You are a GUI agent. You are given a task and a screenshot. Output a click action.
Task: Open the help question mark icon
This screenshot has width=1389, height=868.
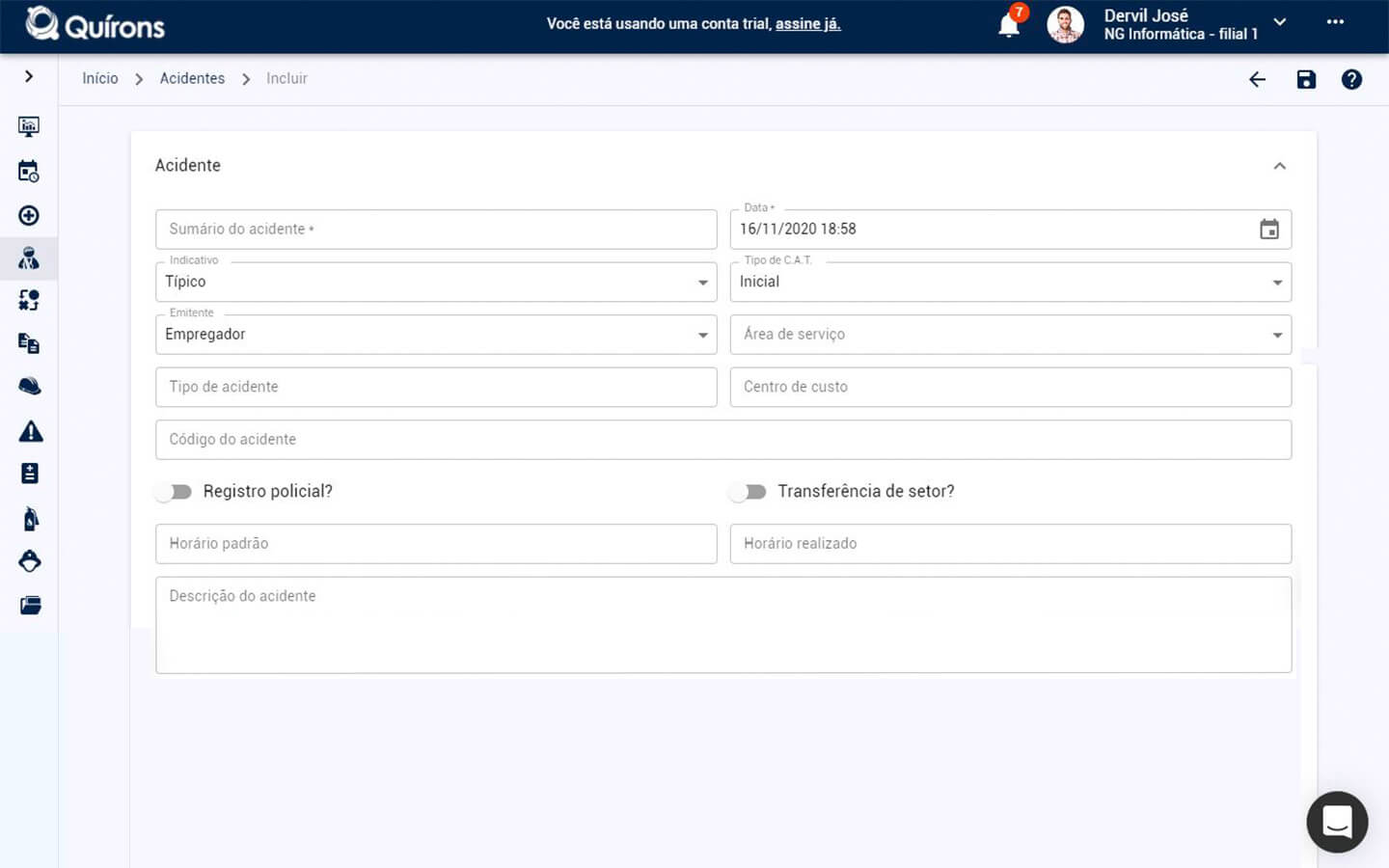point(1351,79)
